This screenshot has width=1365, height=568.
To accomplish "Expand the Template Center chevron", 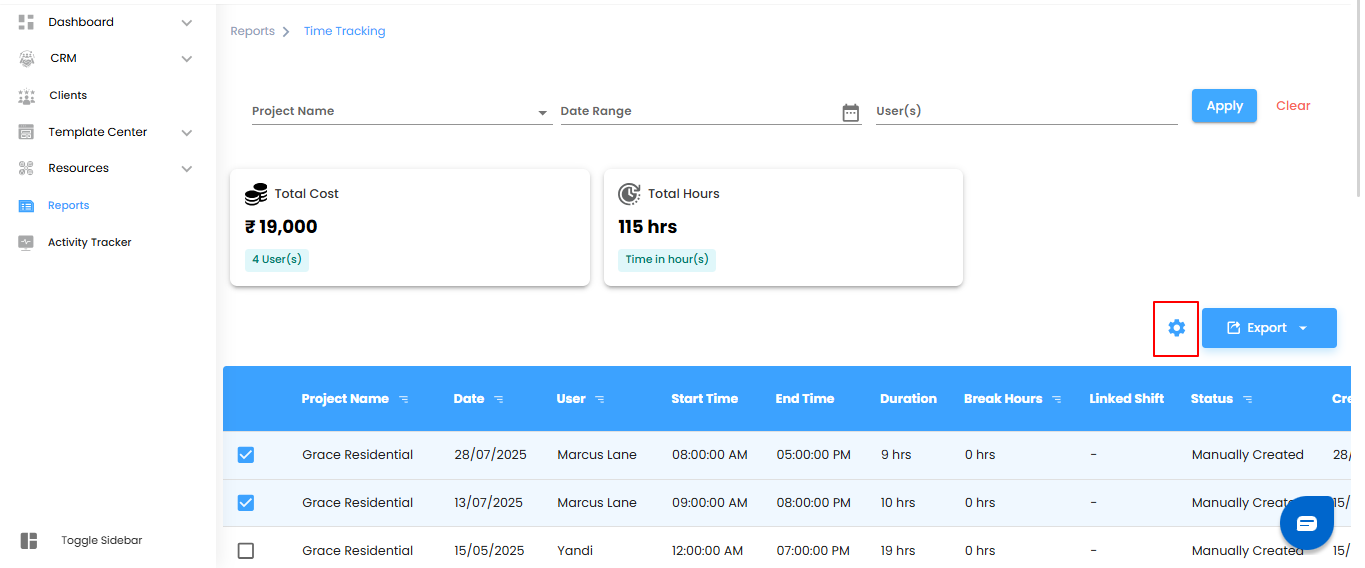I will [187, 132].
